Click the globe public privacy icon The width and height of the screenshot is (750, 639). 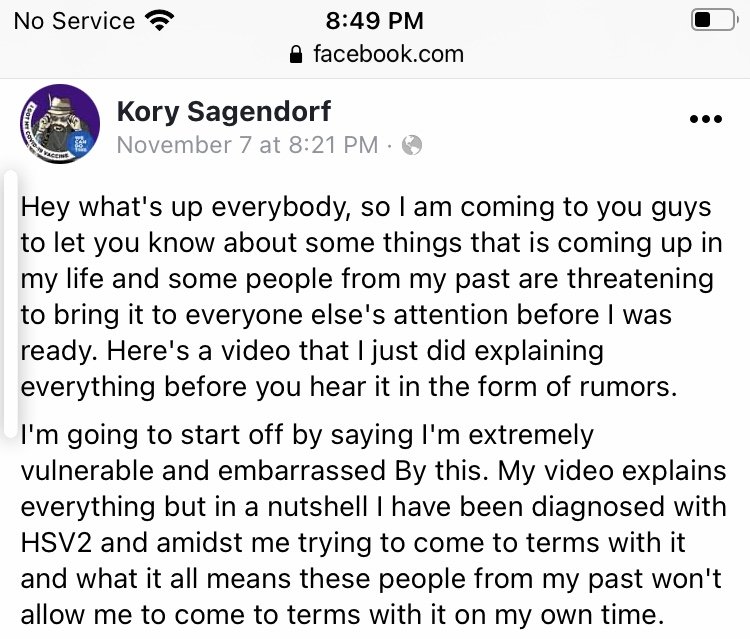[411, 145]
